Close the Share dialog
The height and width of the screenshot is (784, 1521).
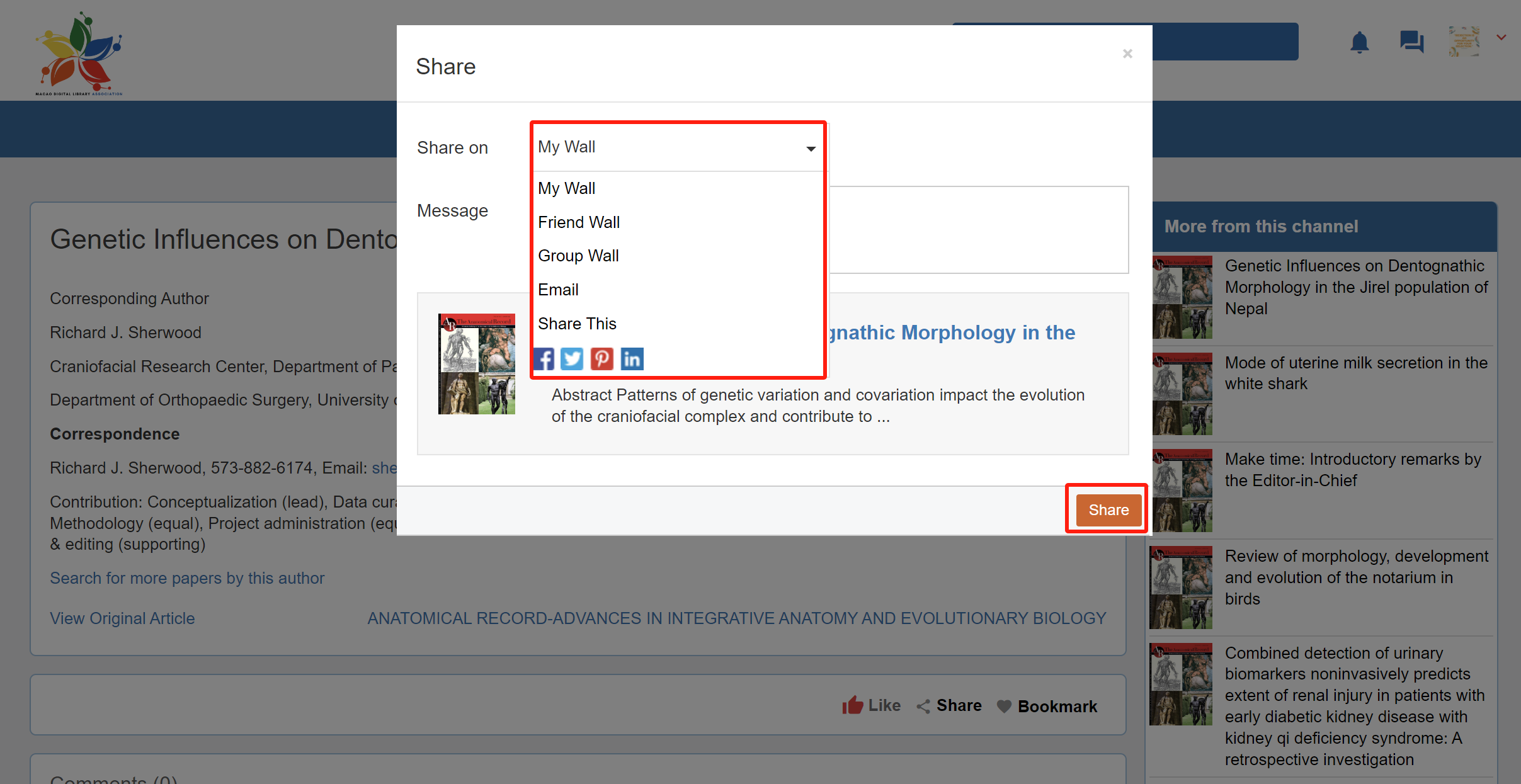click(x=1127, y=54)
